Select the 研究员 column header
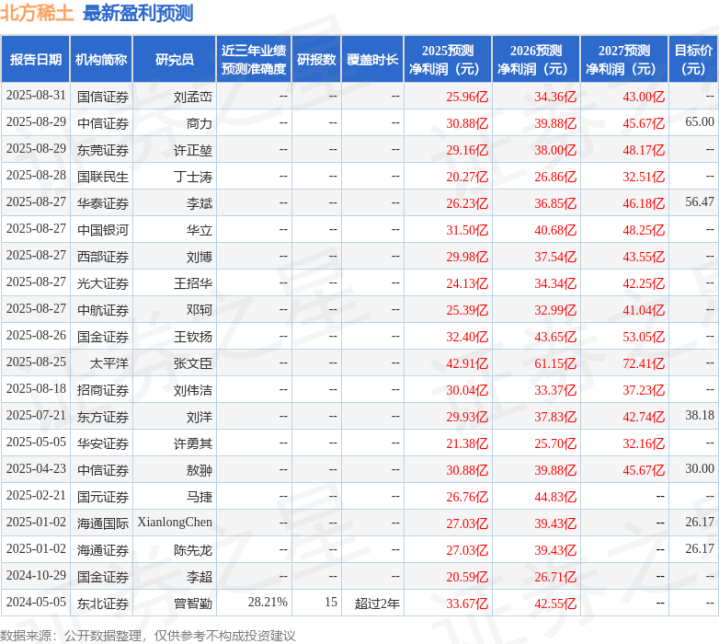The image size is (719, 644). pyautogui.click(x=174, y=60)
